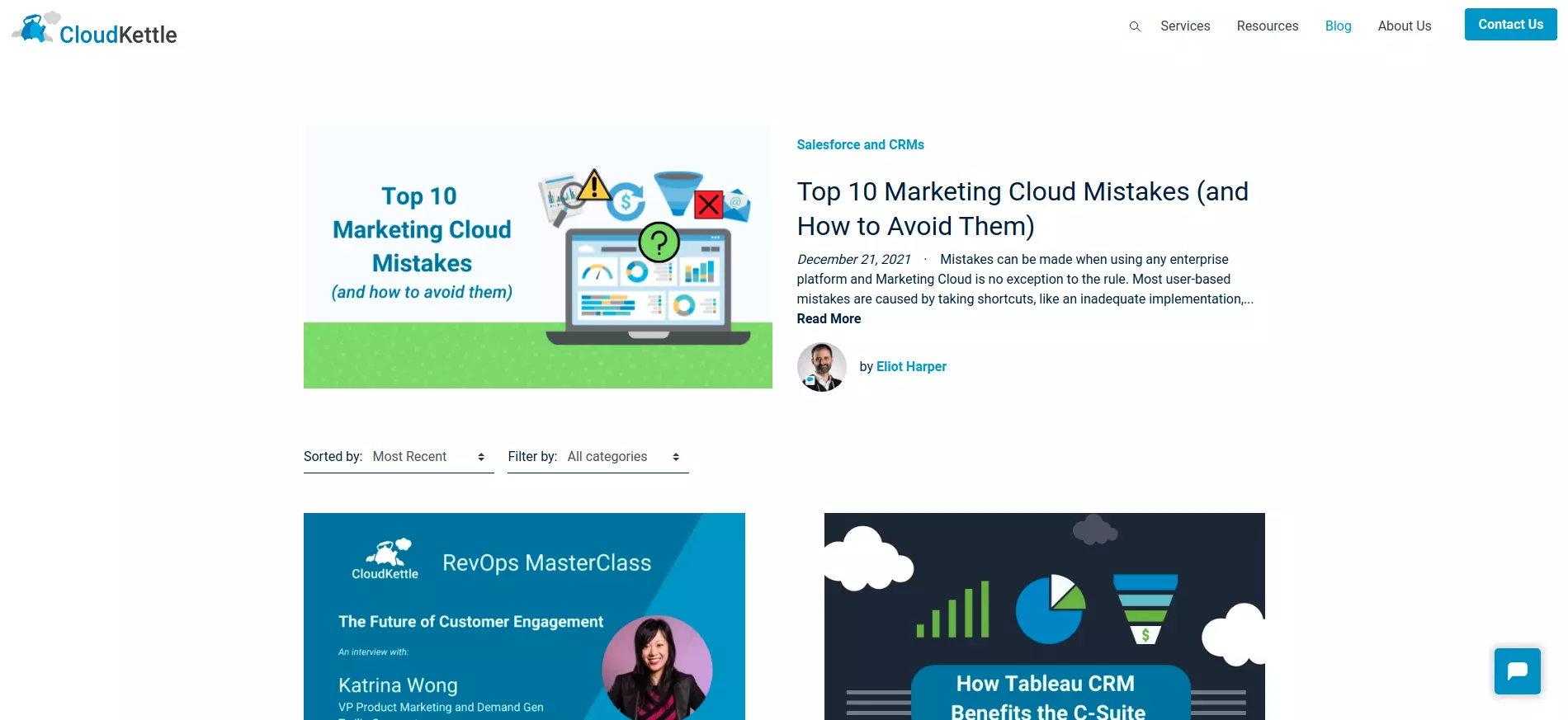Expand the Filter by All categories dropdown

[x=626, y=457]
